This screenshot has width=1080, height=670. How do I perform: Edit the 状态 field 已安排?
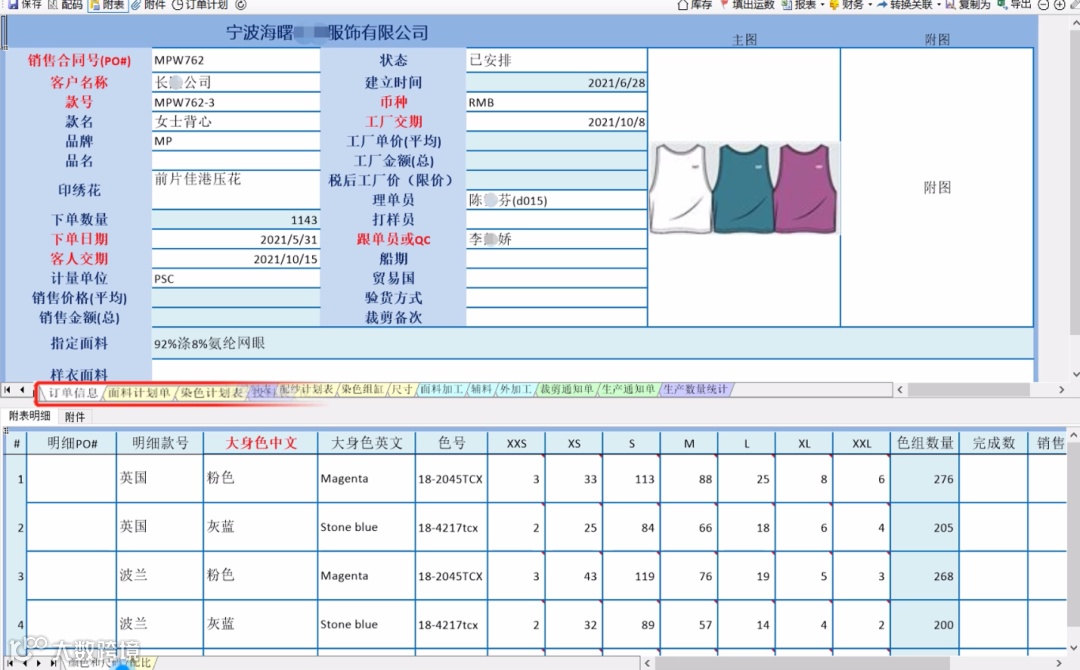pyautogui.click(x=557, y=60)
